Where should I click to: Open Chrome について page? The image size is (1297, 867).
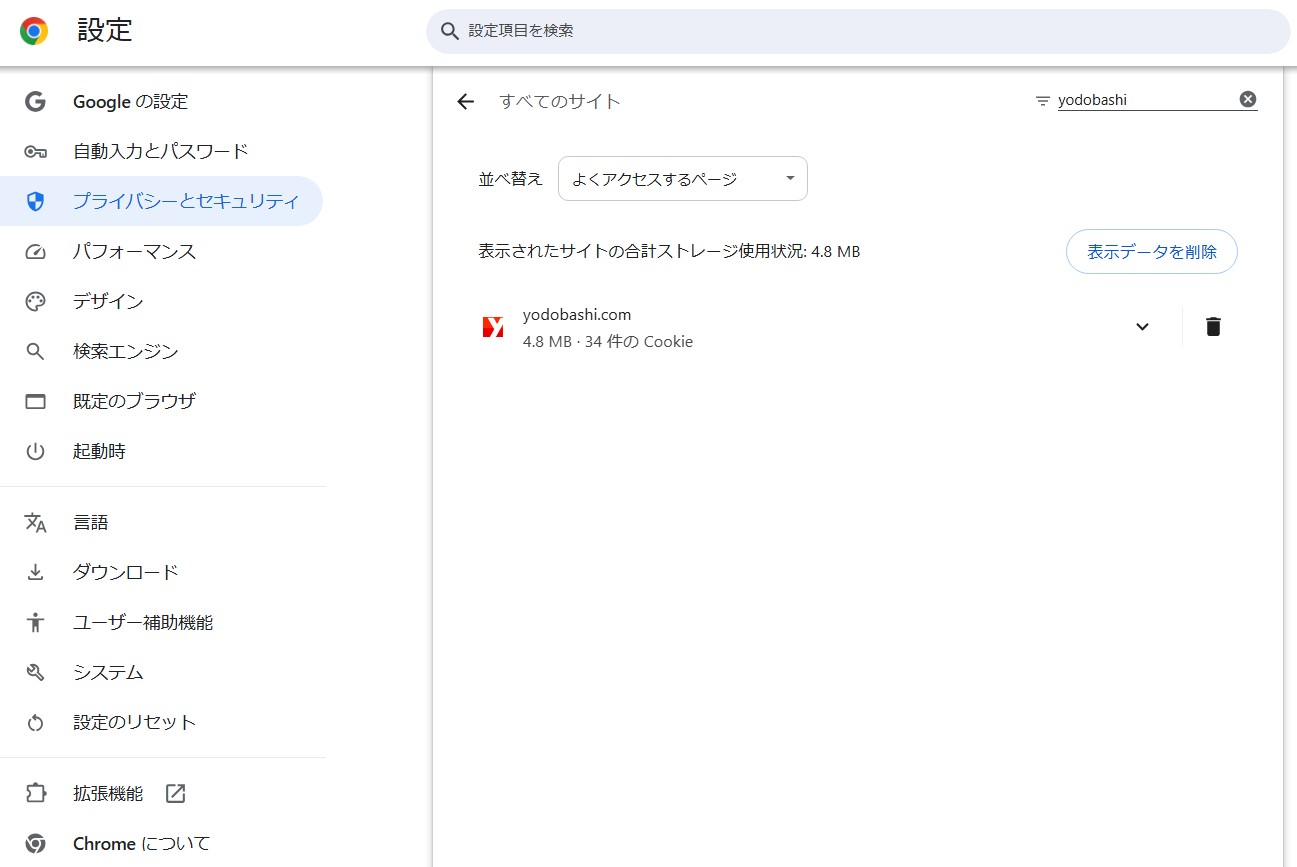[141, 844]
